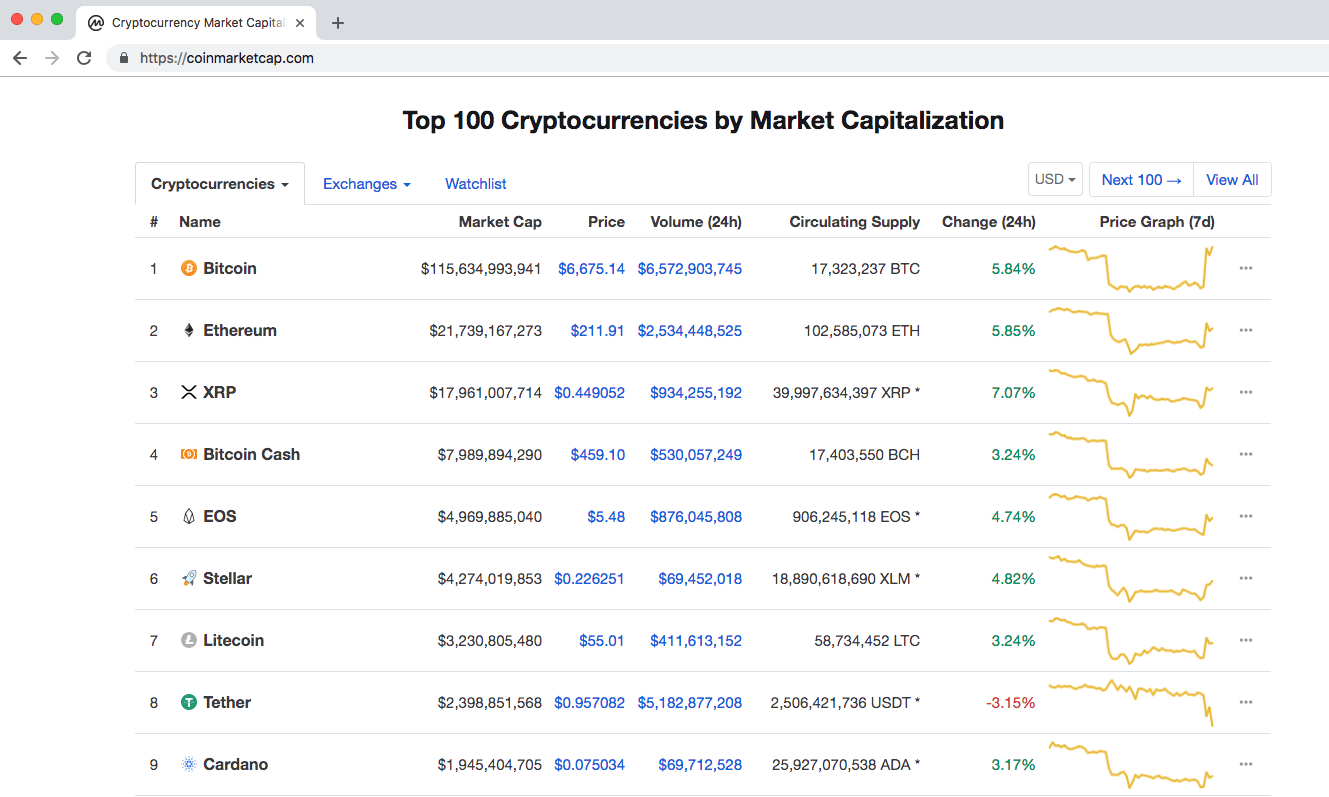Open Litecoin's 7-day price graph
Viewport: 1329px width, 797px height.
point(1131,640)
